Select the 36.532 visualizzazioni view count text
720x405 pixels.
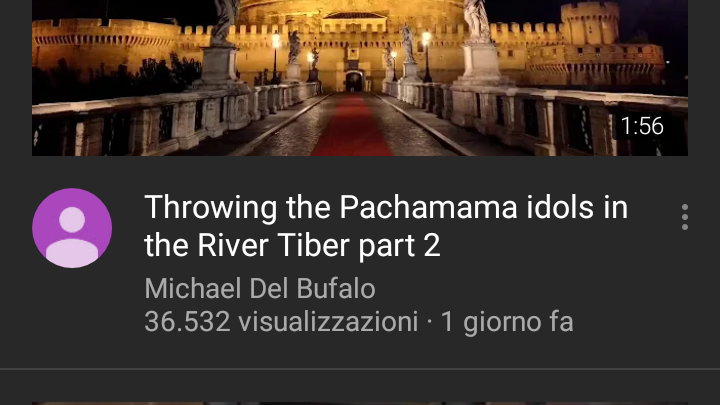[281, 321]
